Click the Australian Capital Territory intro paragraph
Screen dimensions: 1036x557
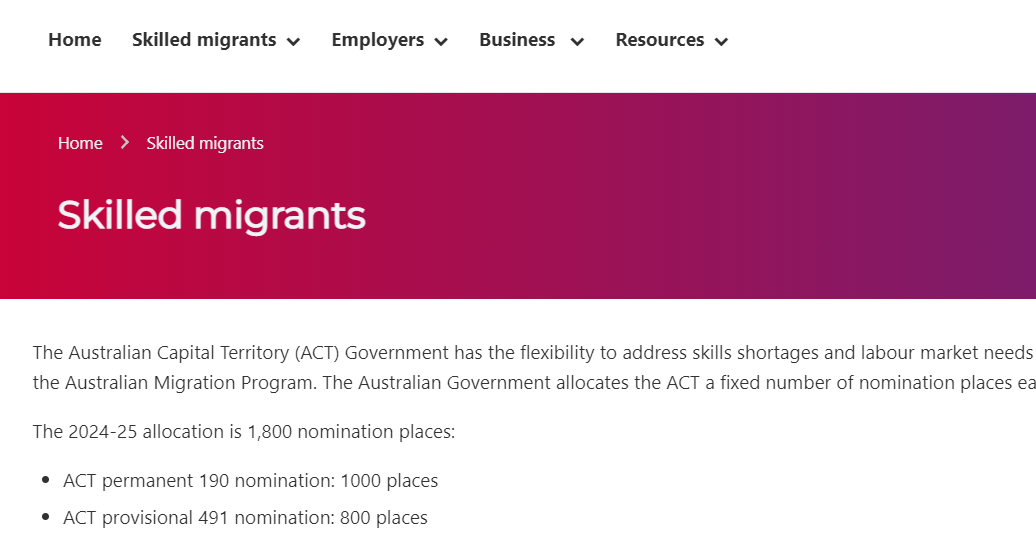(x=534, y=367)
